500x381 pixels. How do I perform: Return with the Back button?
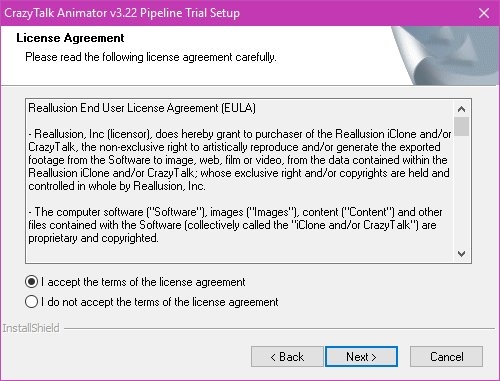[x=287, y=357]
